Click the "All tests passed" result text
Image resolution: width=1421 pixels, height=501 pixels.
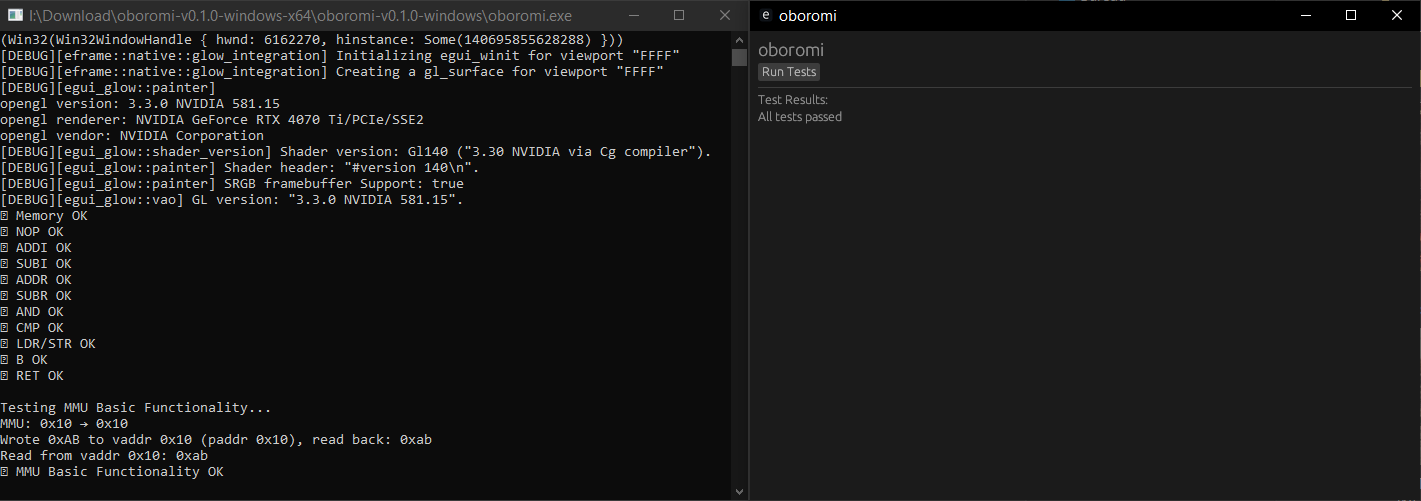click(800, 117)
